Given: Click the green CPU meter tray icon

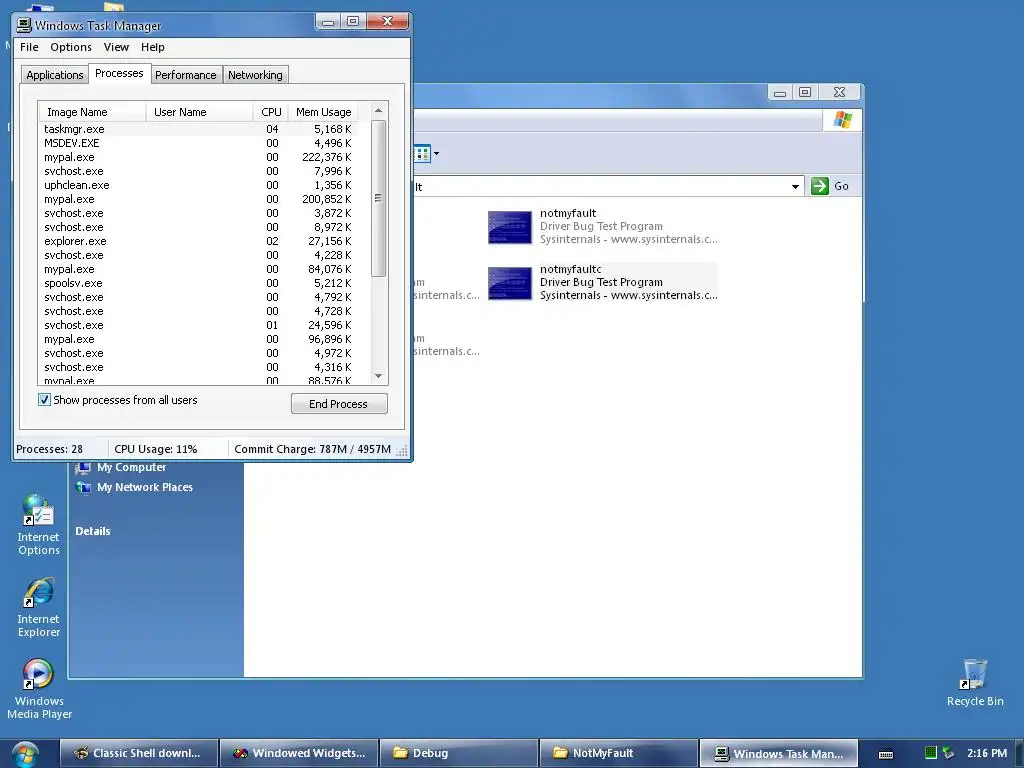Looking at the screenshot, I should 931,753.
